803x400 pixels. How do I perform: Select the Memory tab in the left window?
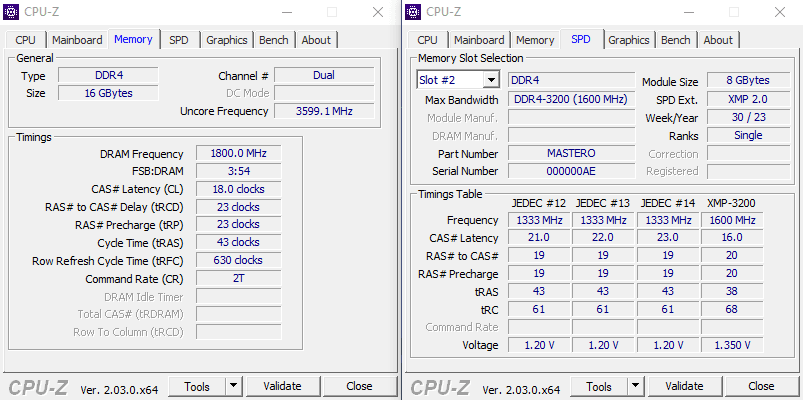(133, 39)
